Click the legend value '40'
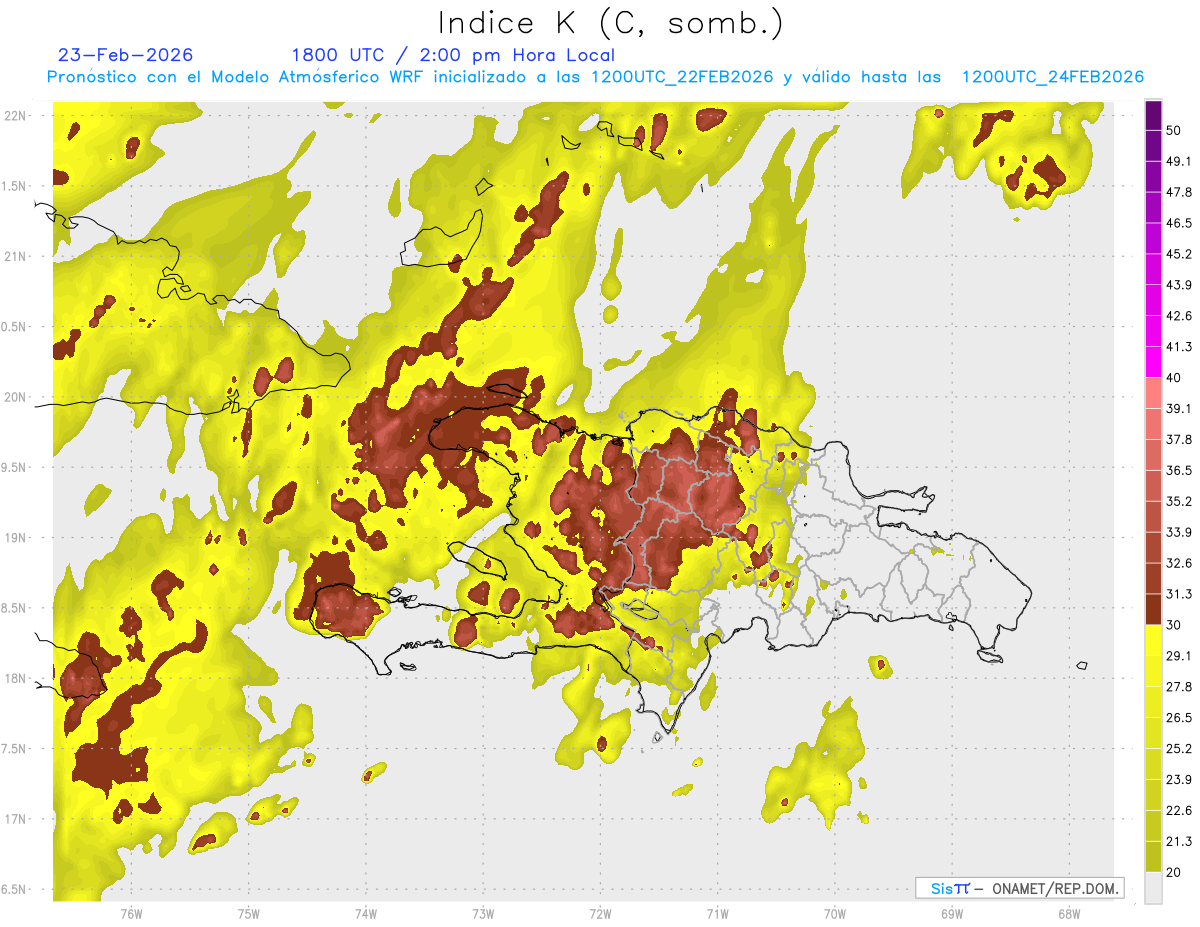Screen dimensions: 1200x927 coord(1175,378)
